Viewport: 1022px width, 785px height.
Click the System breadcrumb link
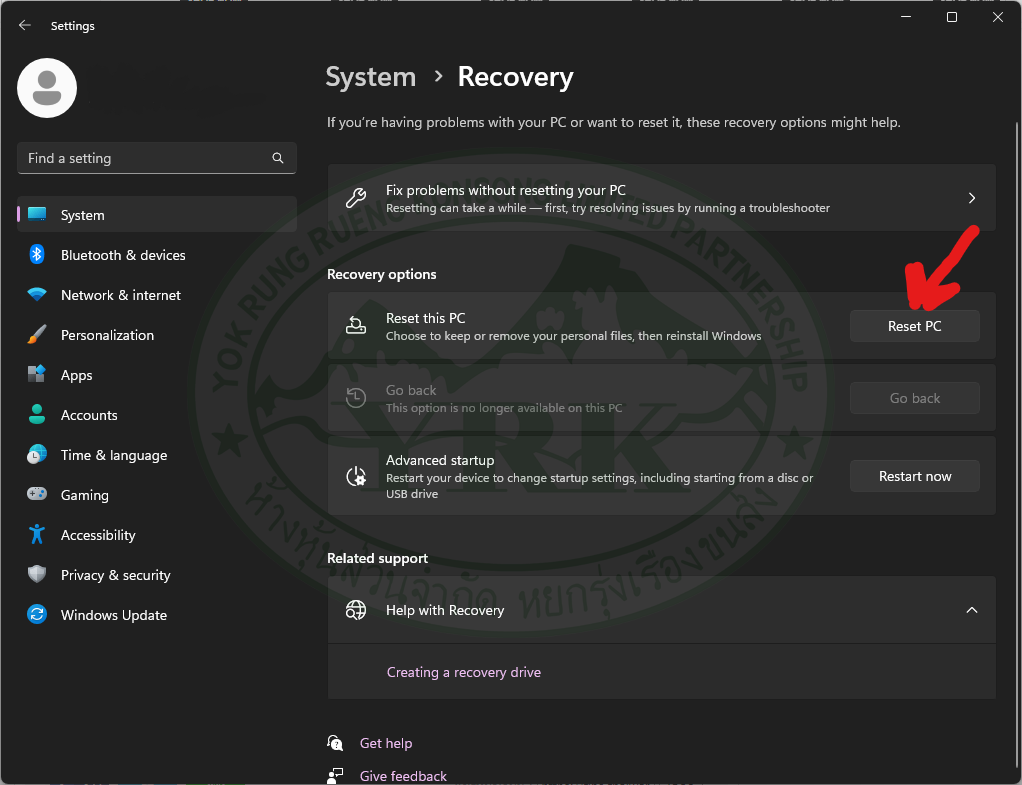coord(370,77)
